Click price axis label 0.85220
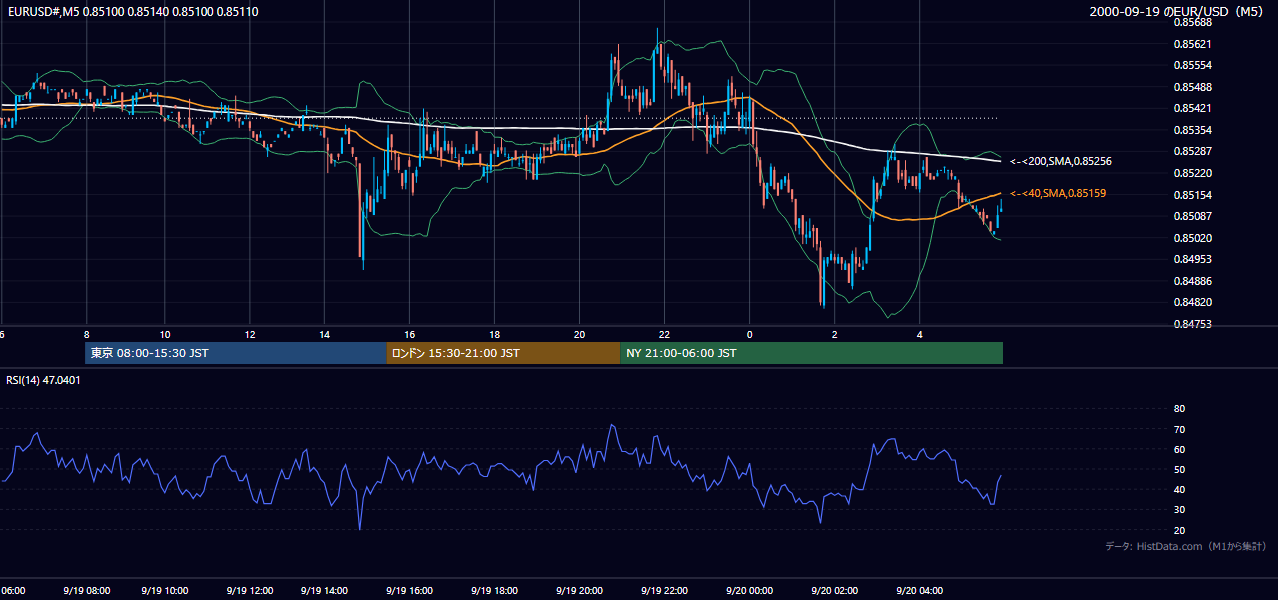Screen dimensions: 1278x600 1192,173
